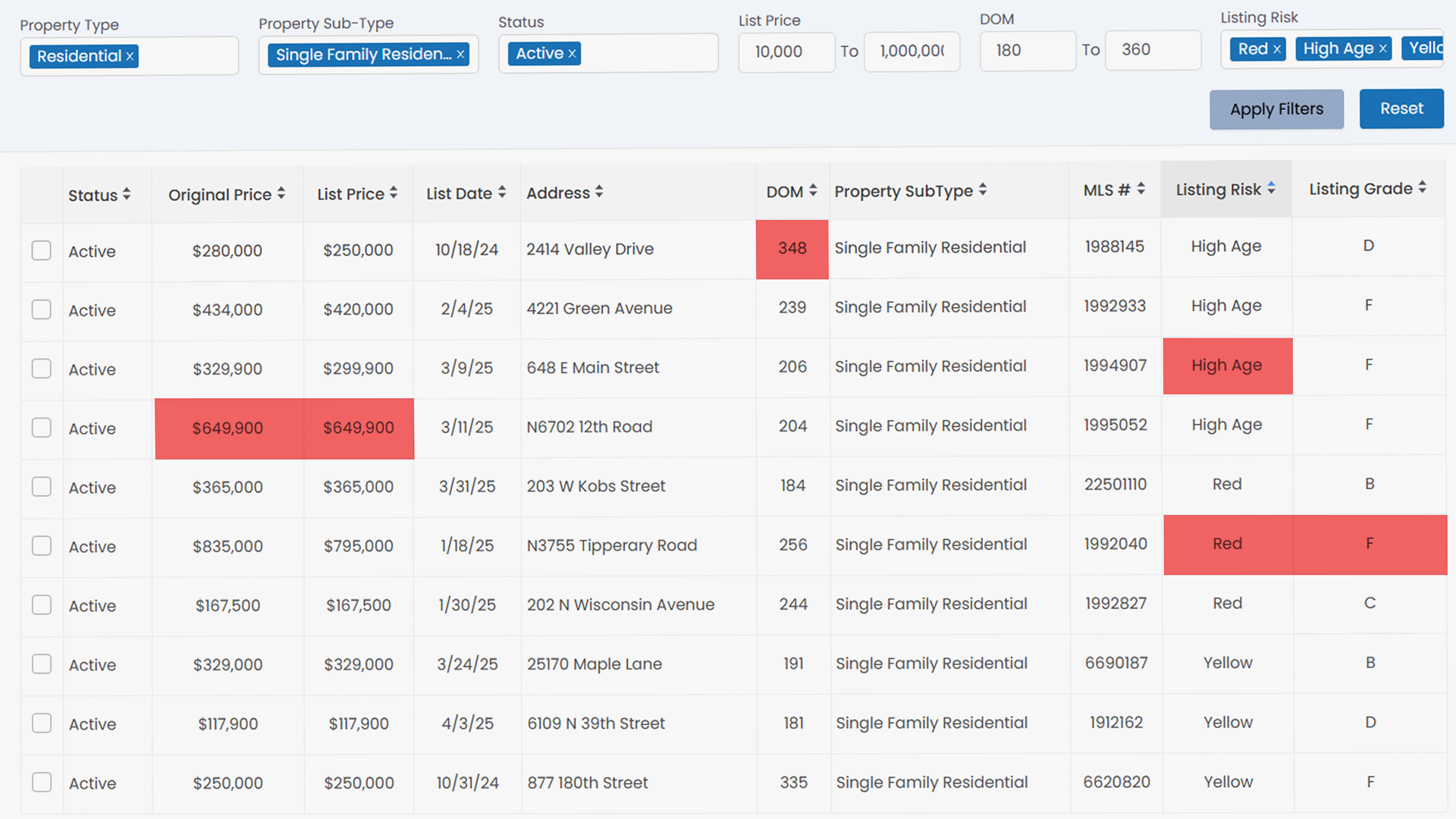Expand the Property Type selector box
Viewport: 1456px width, 819px height.
coord(188,56)
